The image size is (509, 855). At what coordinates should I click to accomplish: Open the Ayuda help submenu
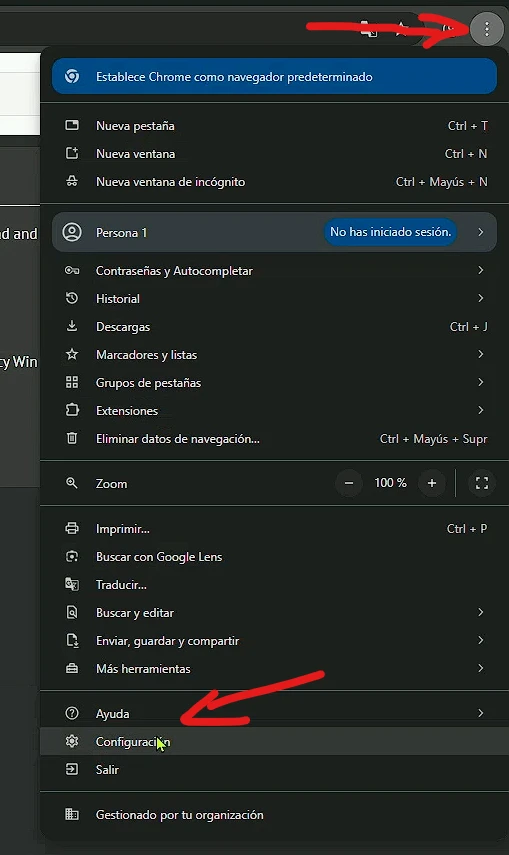tap(274, 713)
